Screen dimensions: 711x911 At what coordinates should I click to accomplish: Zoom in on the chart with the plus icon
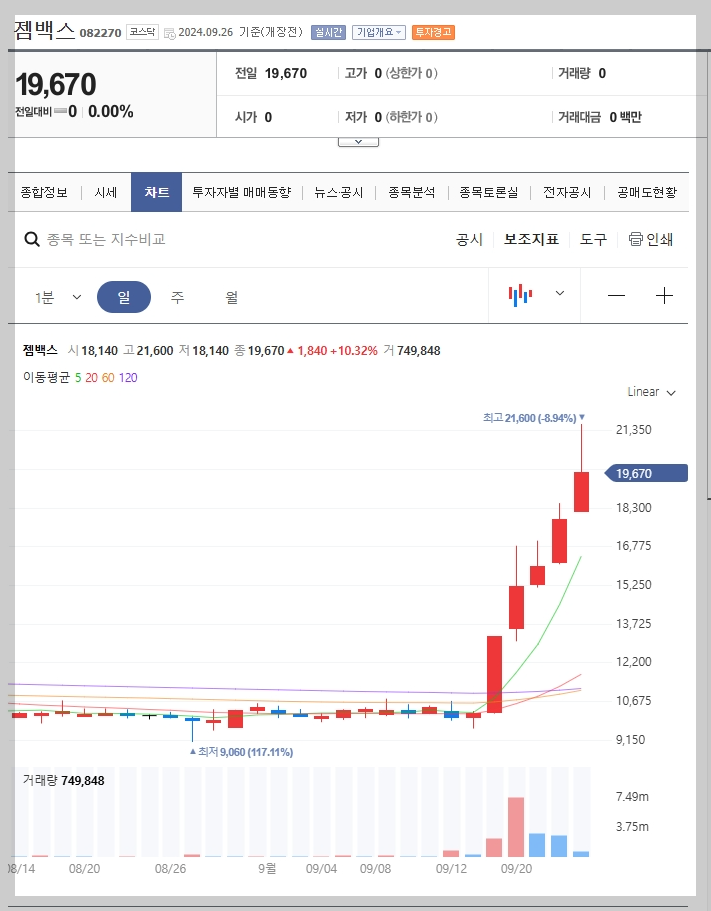click(665, 295)
